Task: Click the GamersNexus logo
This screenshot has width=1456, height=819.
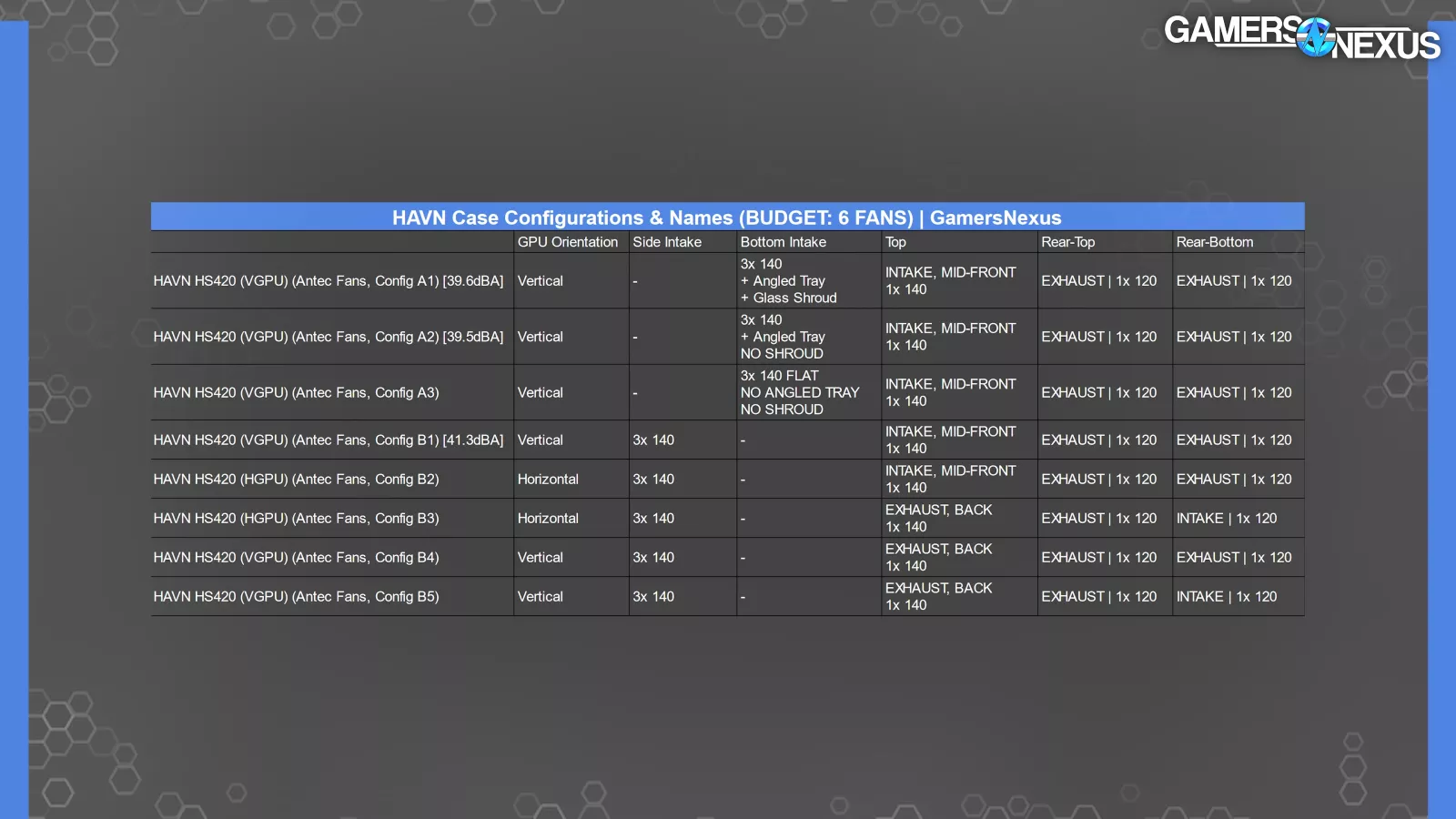Action: (1301, 38)
